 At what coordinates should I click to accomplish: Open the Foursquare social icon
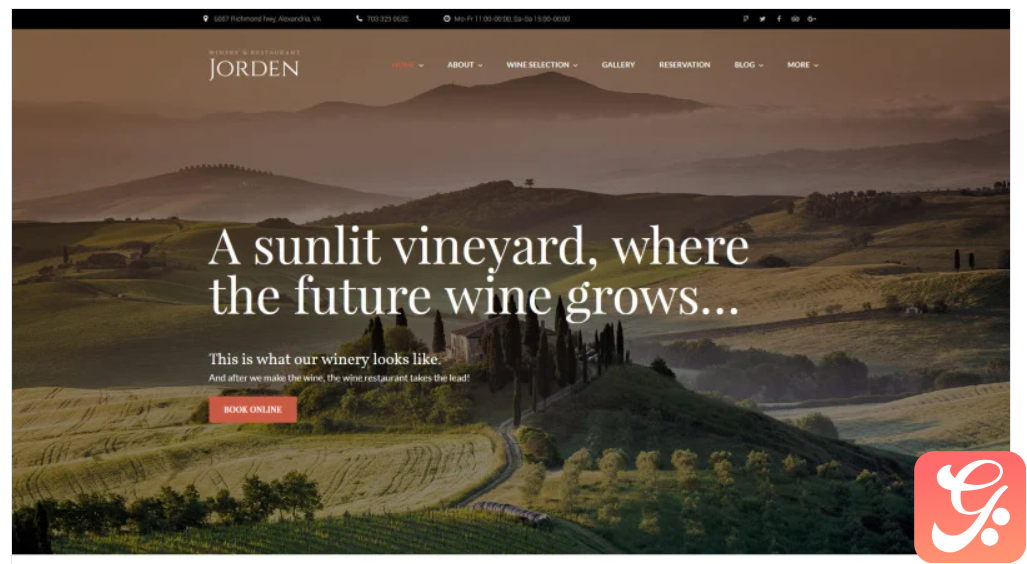pos(745,19)
